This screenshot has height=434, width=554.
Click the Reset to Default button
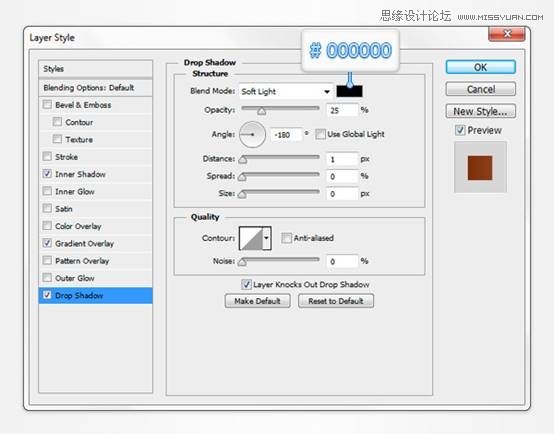click(336, 301)
